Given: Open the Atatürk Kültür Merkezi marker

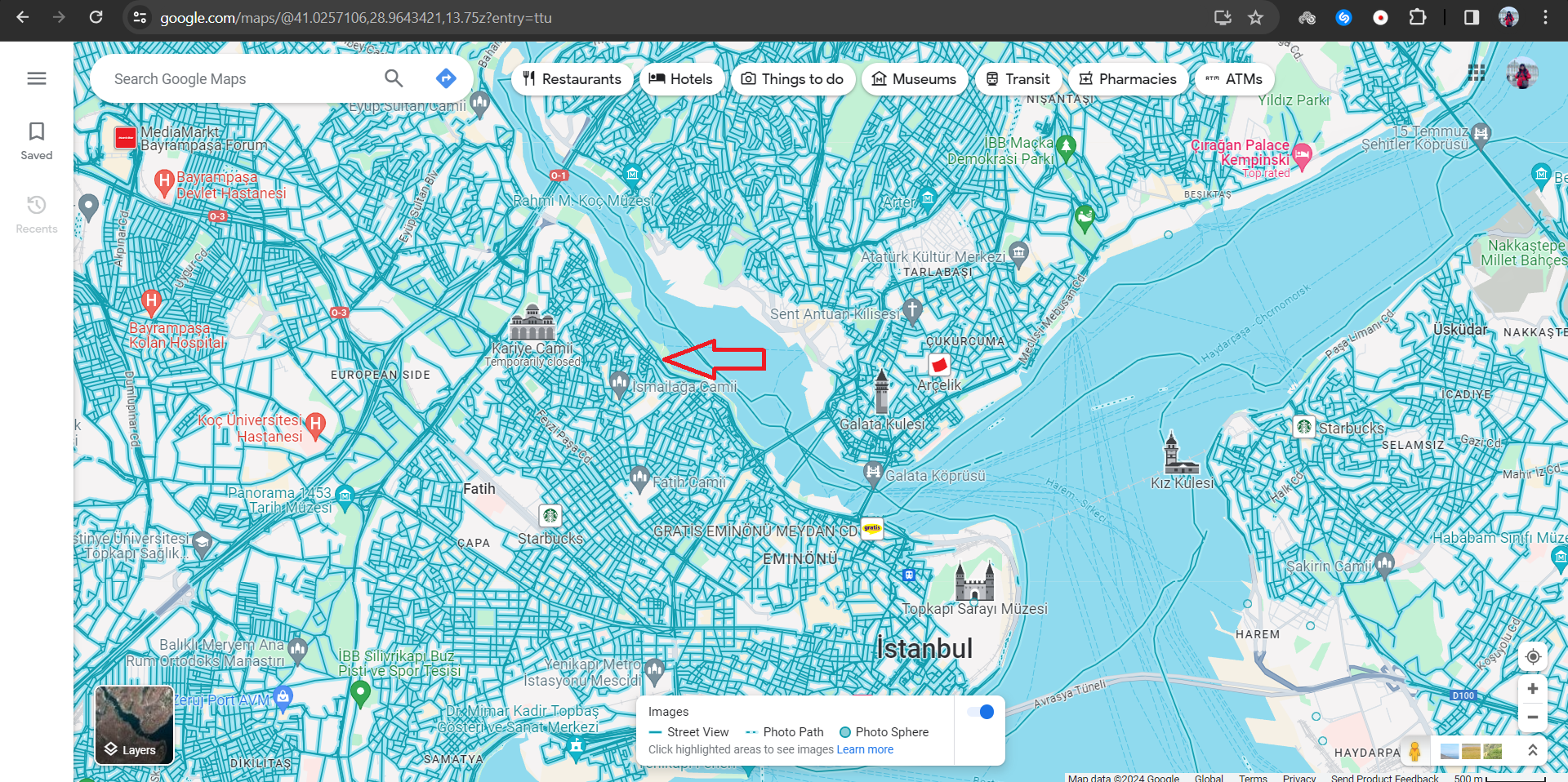Looking at the screenshot, I should point(1018,254).
